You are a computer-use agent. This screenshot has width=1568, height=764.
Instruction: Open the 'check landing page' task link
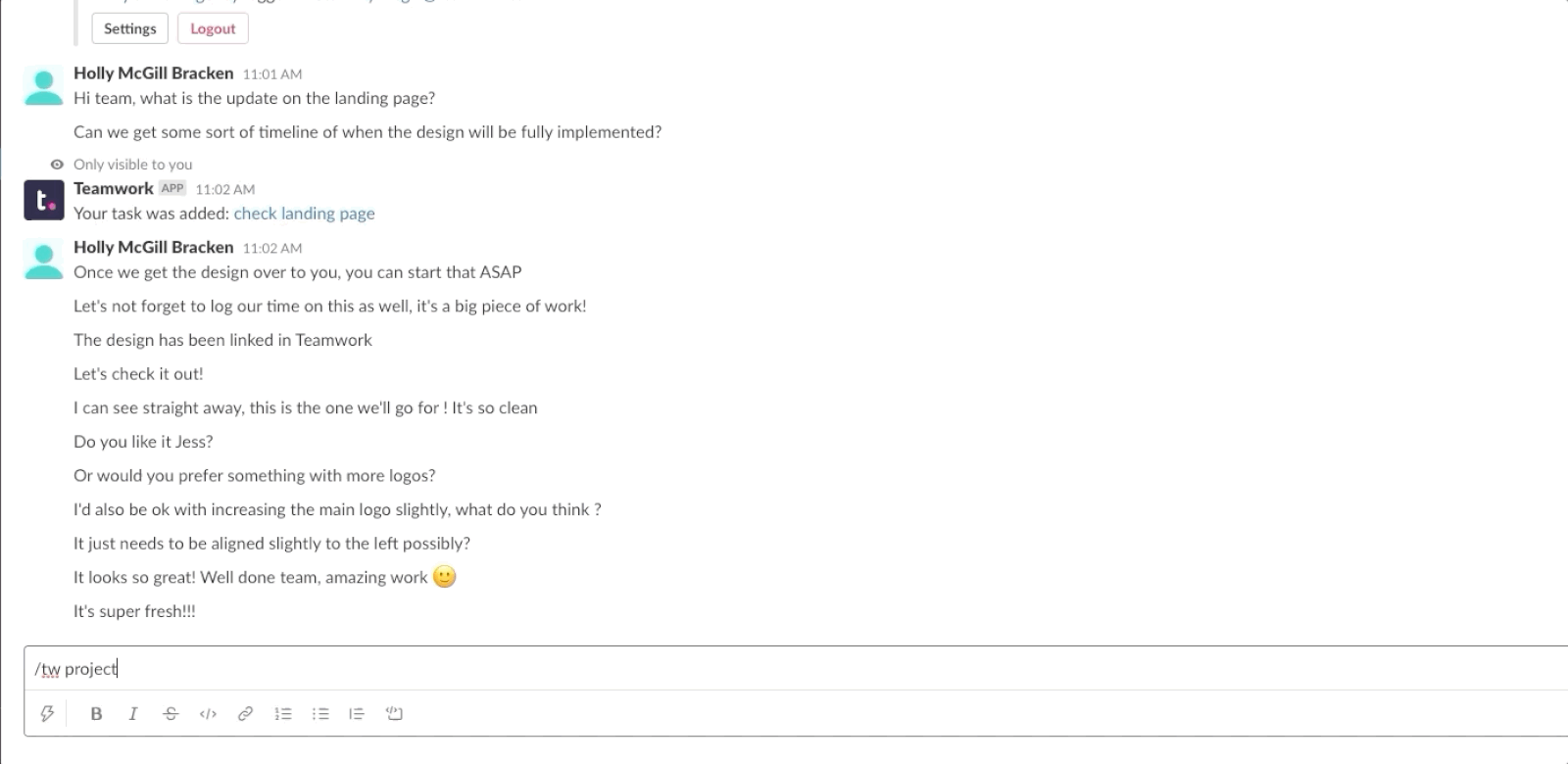[x=304, y=214]
